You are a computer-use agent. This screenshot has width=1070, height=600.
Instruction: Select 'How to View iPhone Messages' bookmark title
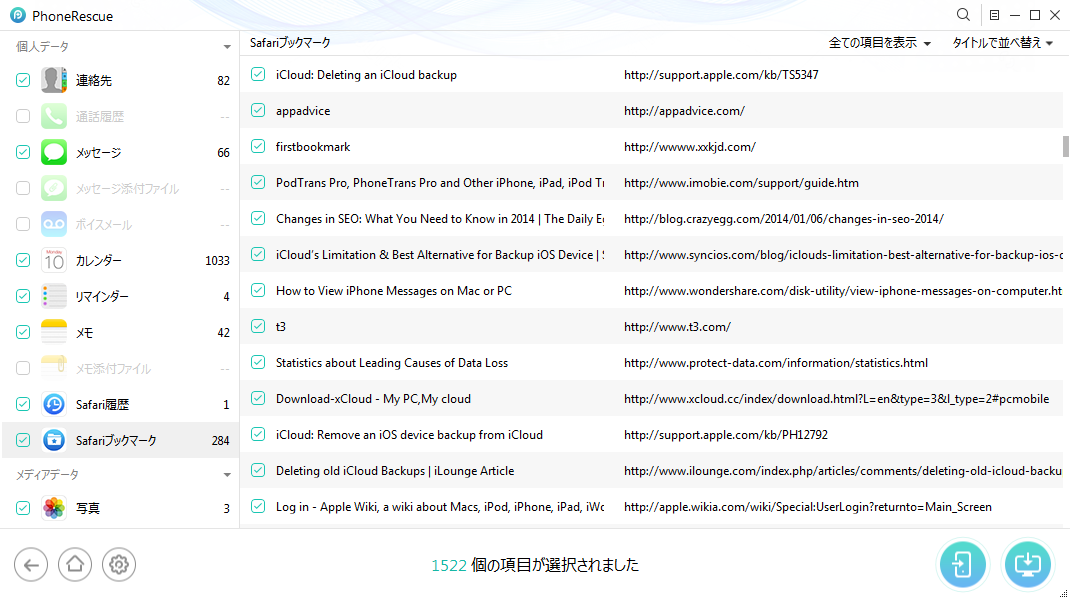[x=394, y=291]
